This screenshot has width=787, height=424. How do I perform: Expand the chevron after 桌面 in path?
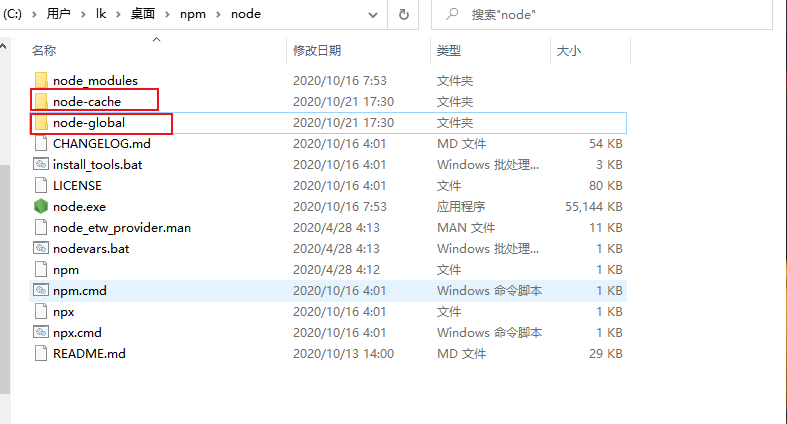pos(167,15)
